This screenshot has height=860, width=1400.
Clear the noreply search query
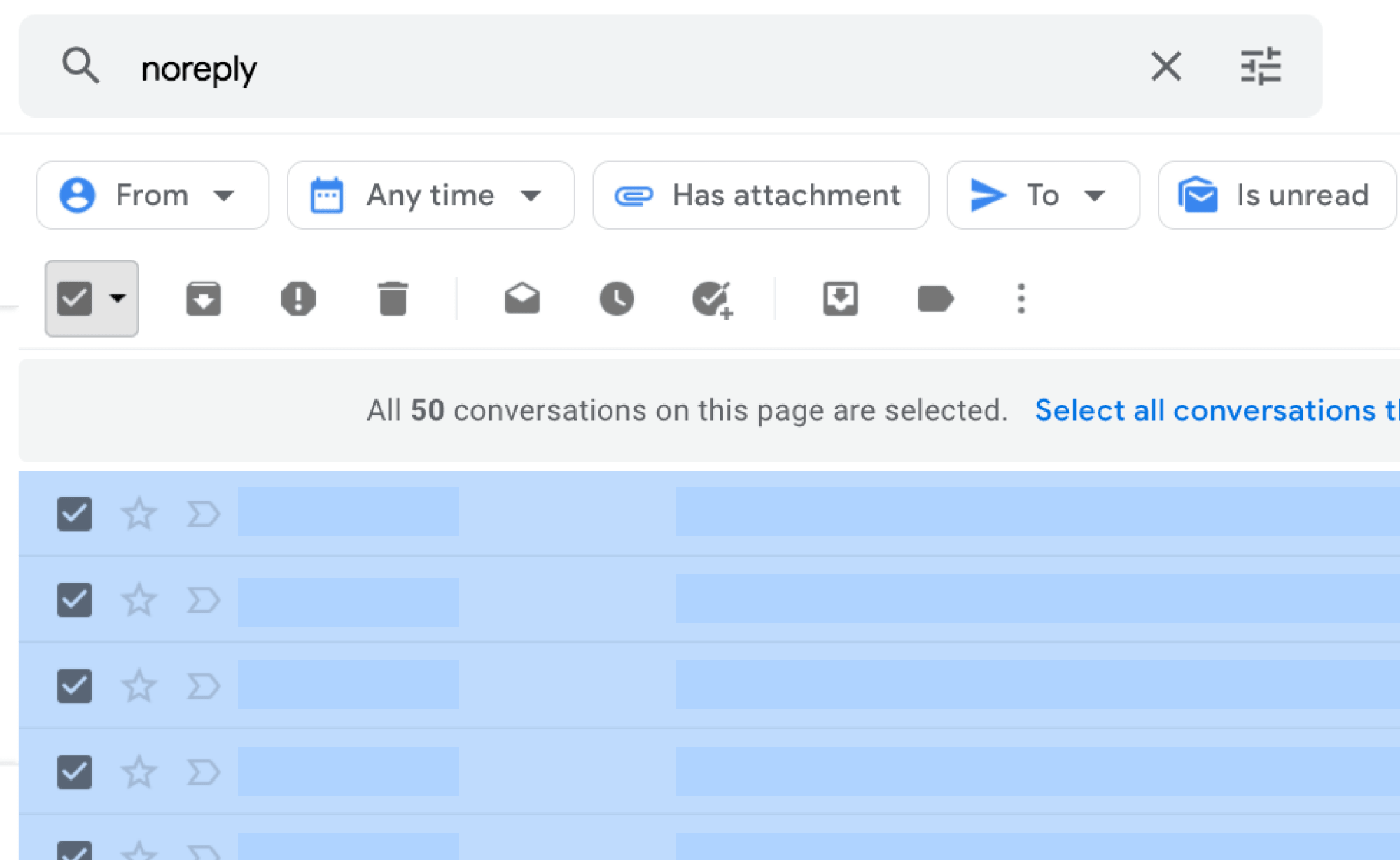[1166, 67]
